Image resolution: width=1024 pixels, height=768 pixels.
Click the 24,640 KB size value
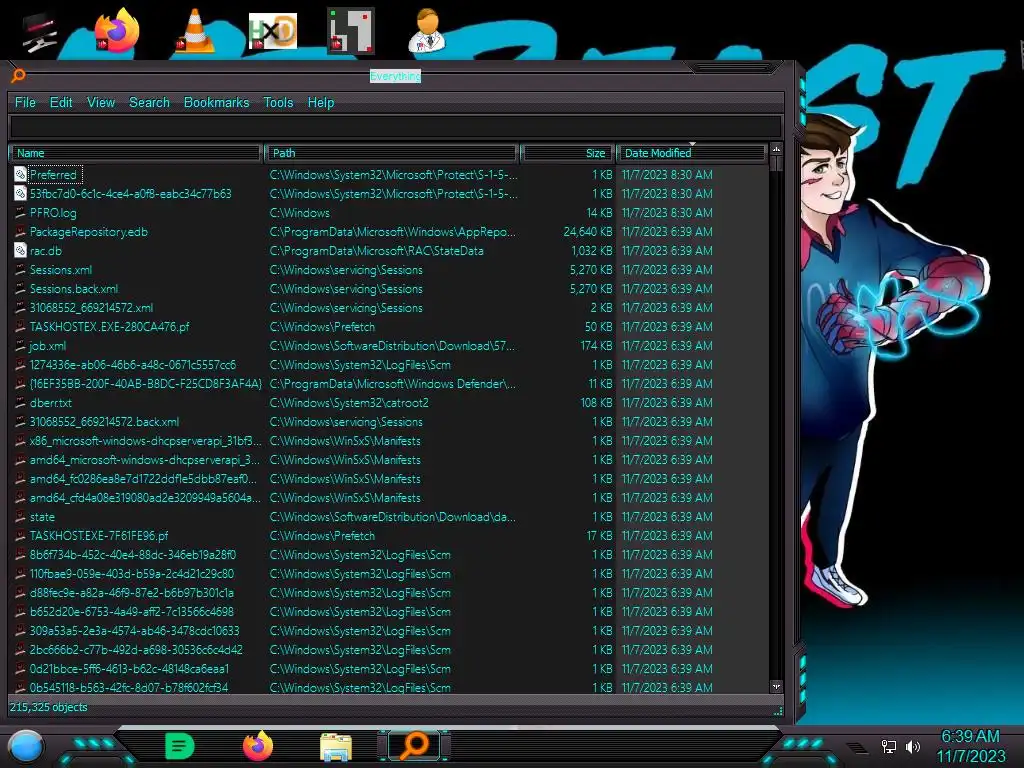tap(588, 232)
